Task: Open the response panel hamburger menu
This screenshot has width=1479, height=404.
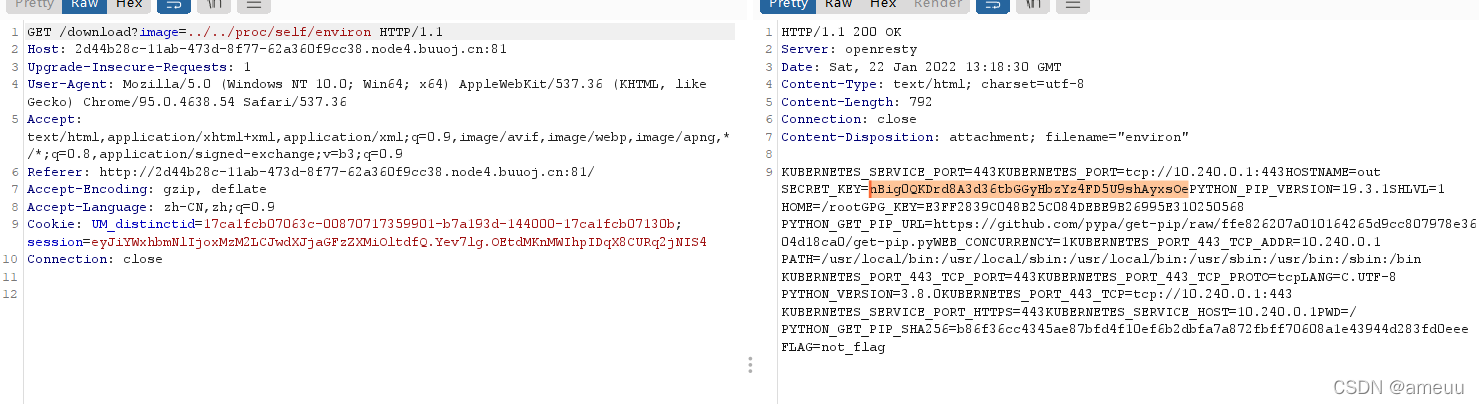Action: (x=1072, y=5)
